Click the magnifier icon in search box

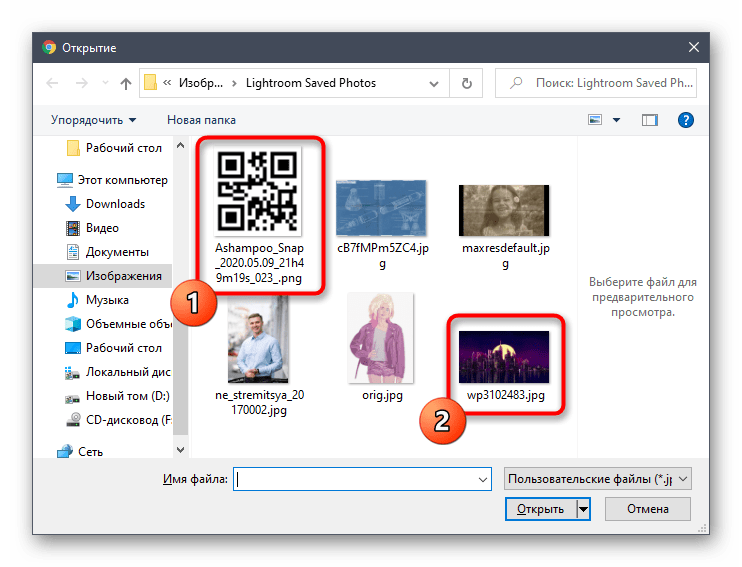click(x=516, y=83)
